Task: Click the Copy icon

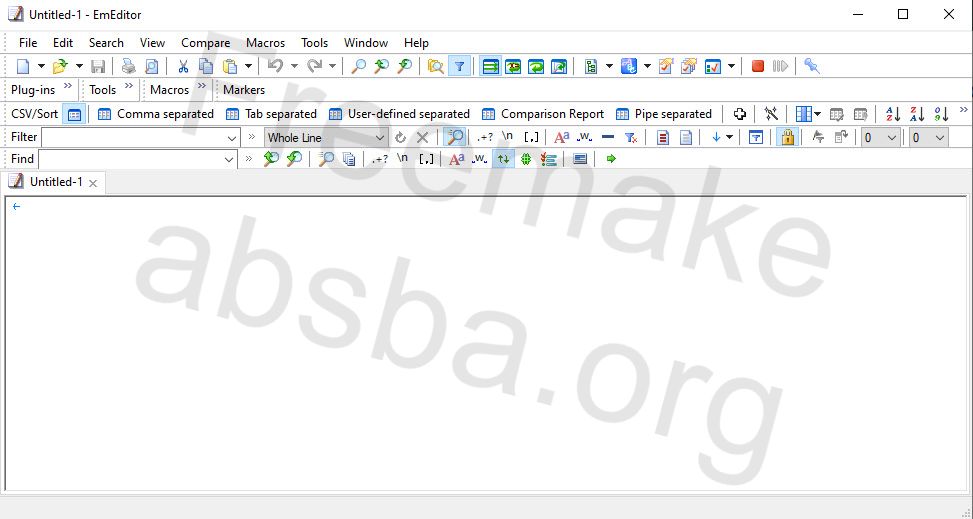Action: (205, 66)
